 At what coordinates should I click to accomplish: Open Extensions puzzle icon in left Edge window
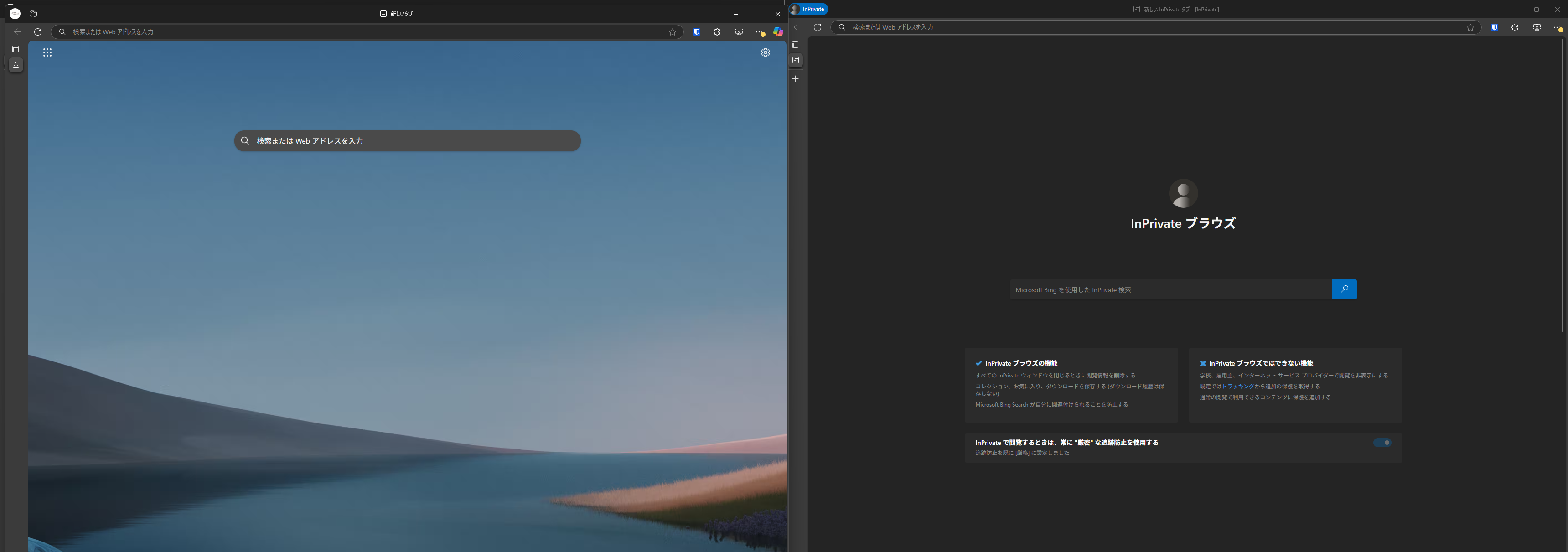pos(717,31)
